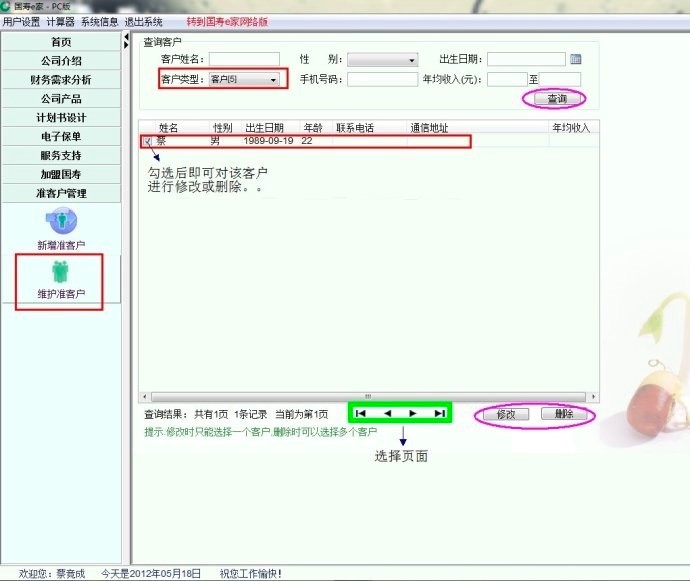Open 电子保单 section
The image size is (690, 581).
coord(61,136)
